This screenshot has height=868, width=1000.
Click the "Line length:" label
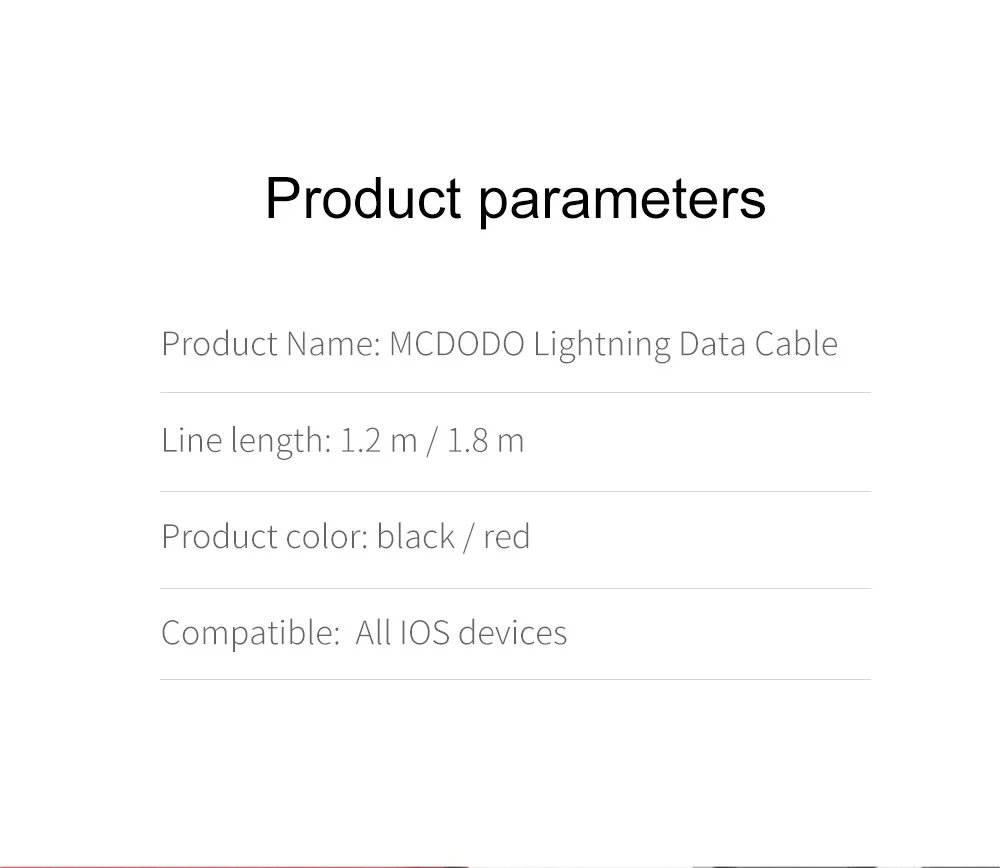[x=245, y=440]
